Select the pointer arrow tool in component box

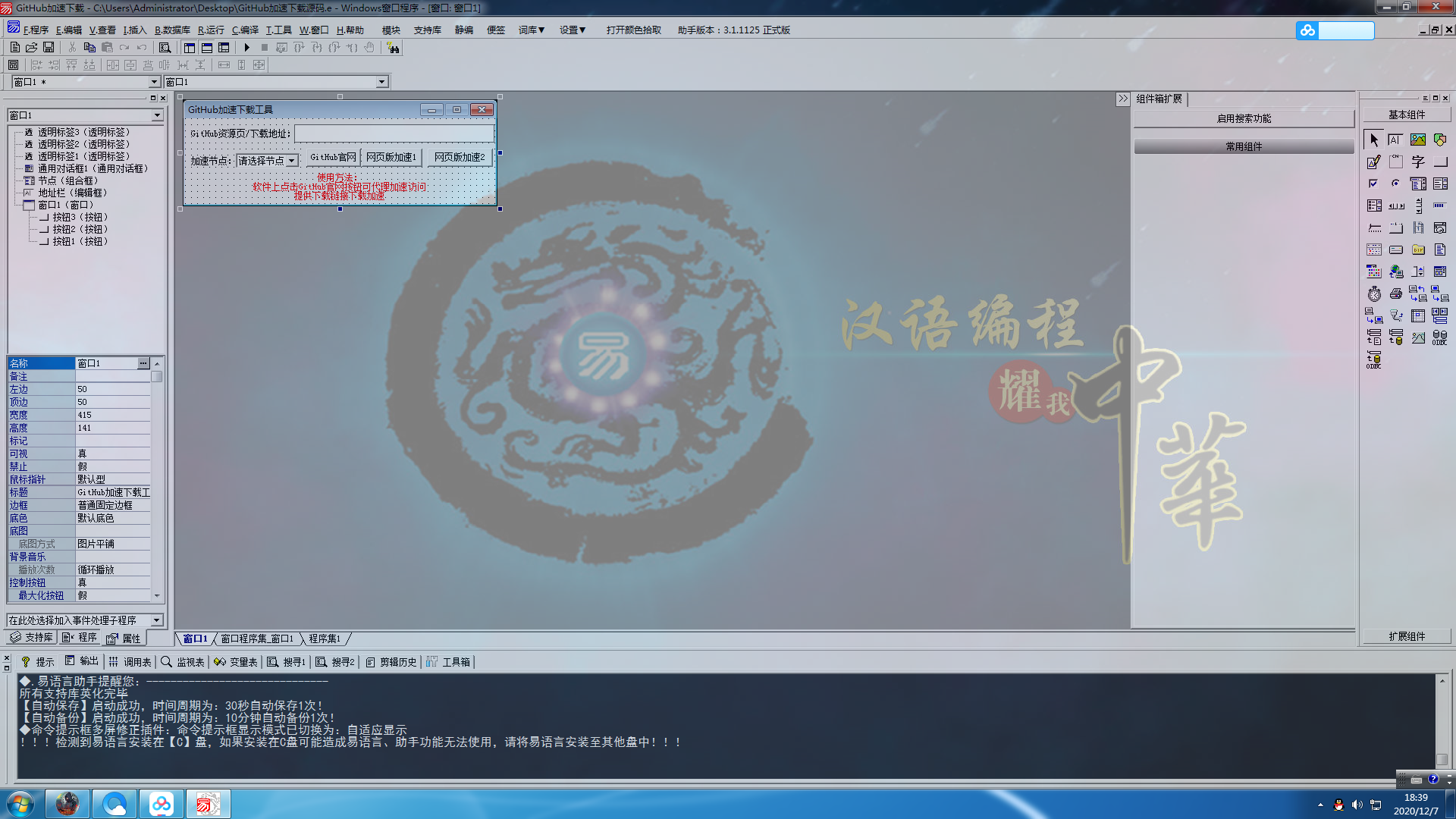1373,140
